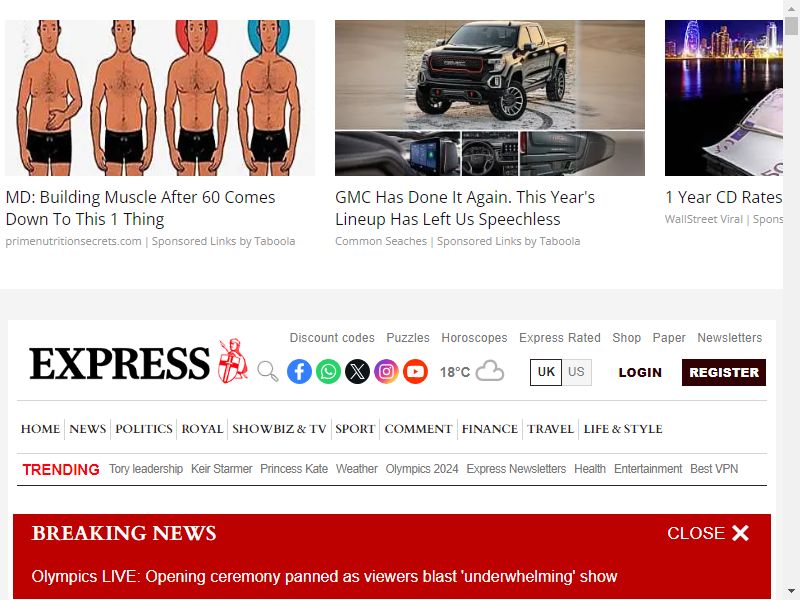Switch to UK edition
This screenshot has height=600, width=800.
click(x=546, y=372)
